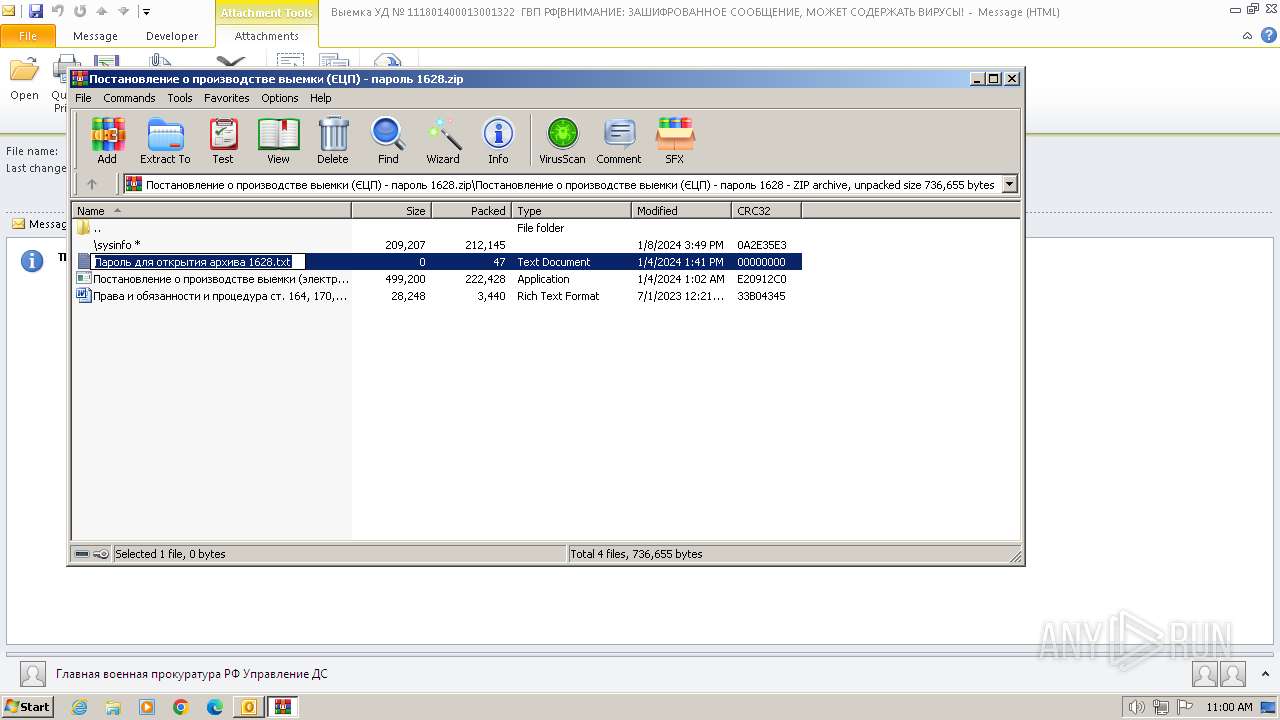Sort by Packed column header

coord(472,211)
